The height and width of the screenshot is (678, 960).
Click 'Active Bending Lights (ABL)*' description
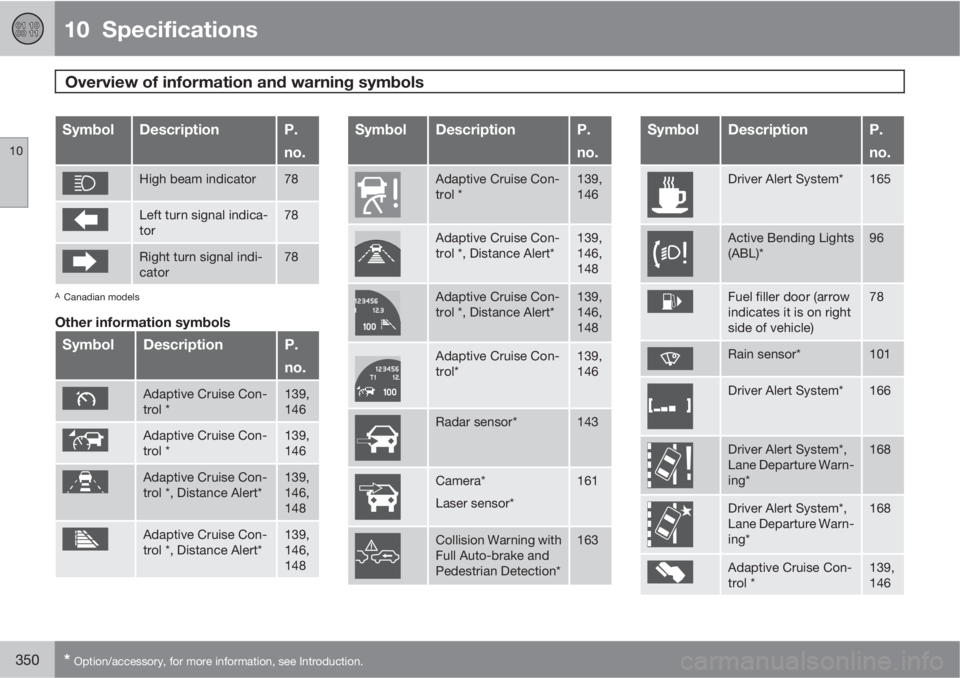click(790, 246)
